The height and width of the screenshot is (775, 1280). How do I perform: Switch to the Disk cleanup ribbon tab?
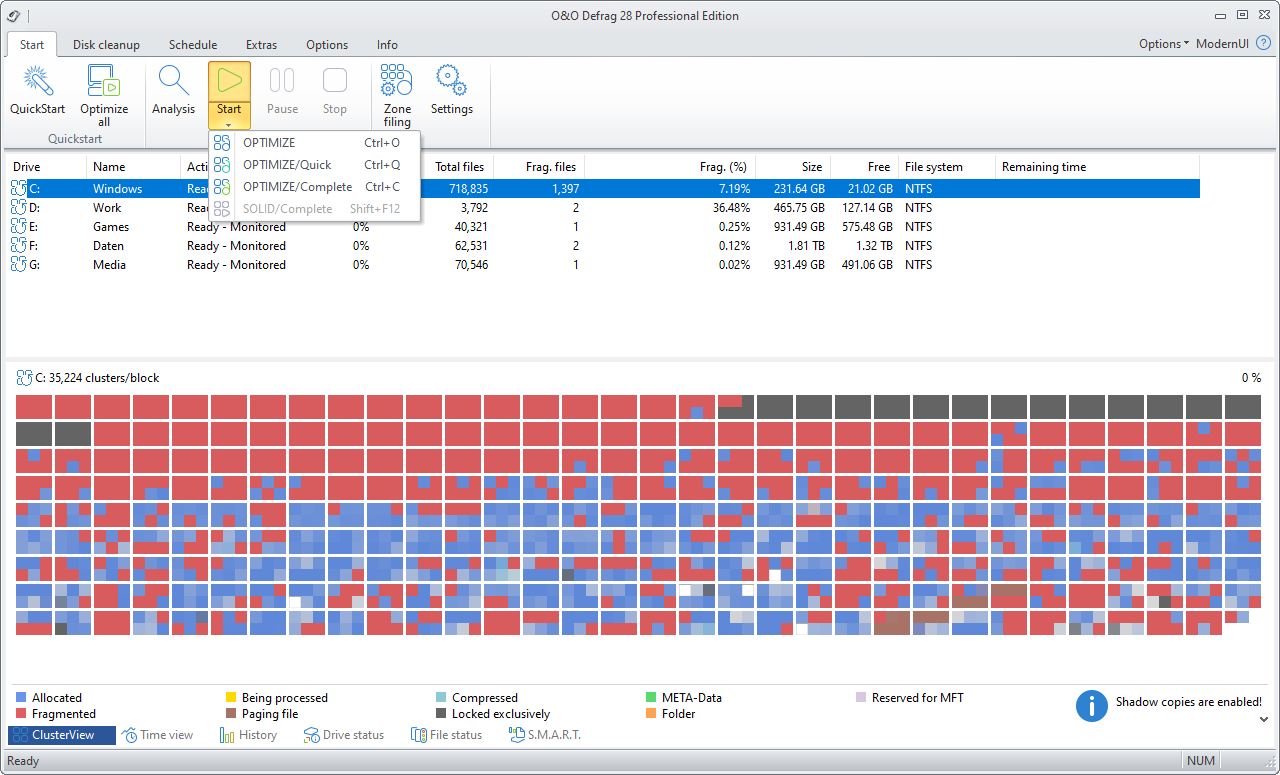[x=106, y=44]
